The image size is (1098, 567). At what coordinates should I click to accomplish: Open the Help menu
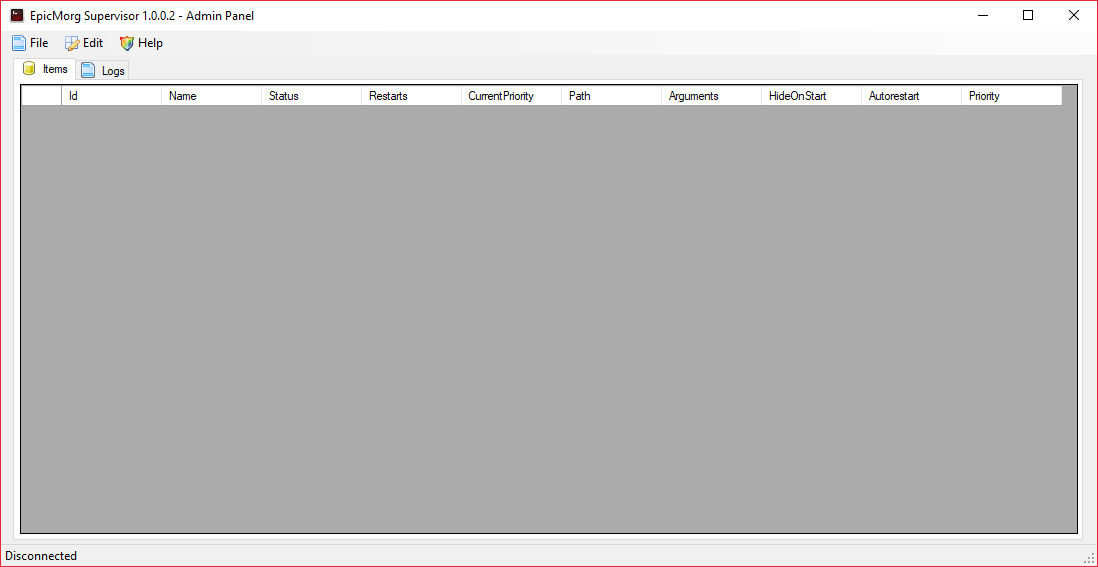click(x=141, y=43)
